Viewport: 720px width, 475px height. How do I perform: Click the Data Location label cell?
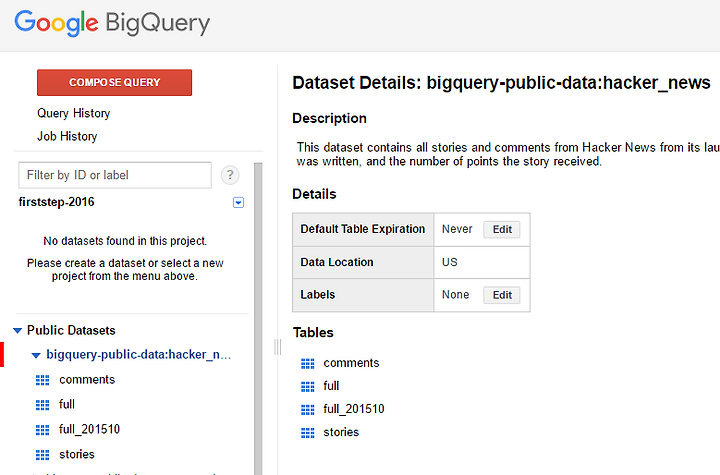363,262
